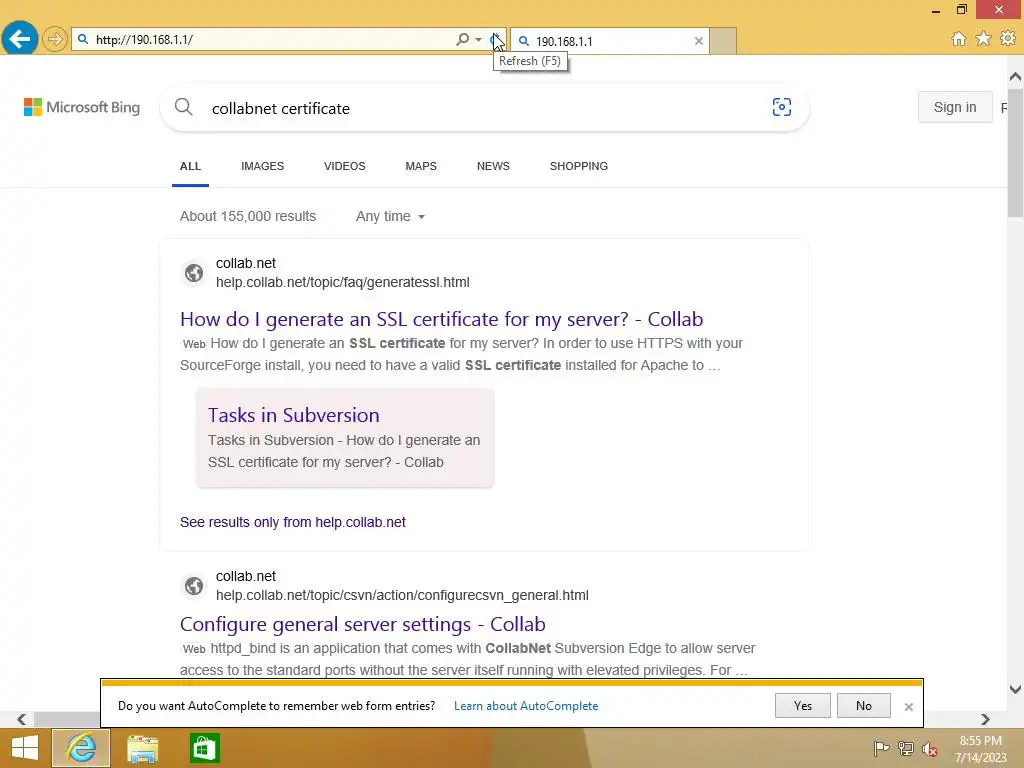Click Yes on AutoComplete prompt
Viewport: 1024px width, 768px height.
click(x=803, y=706)
